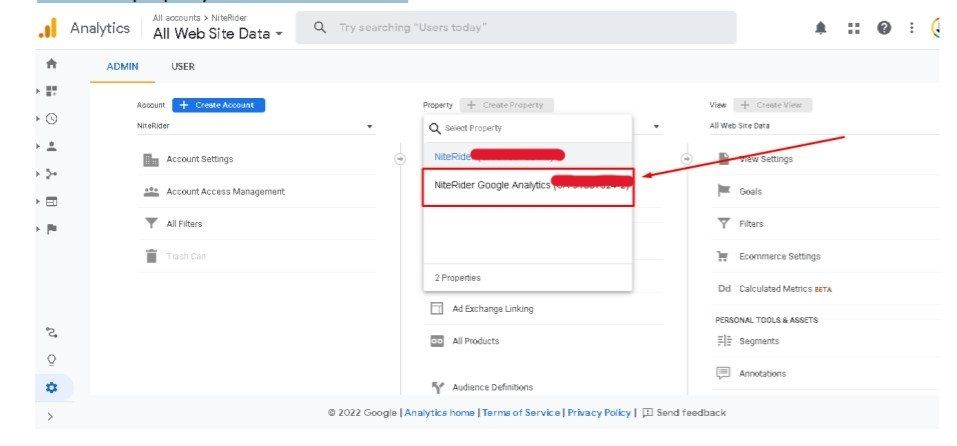957x446 pixels.
Task: Click the All Products icon
Action: point(437,341)
